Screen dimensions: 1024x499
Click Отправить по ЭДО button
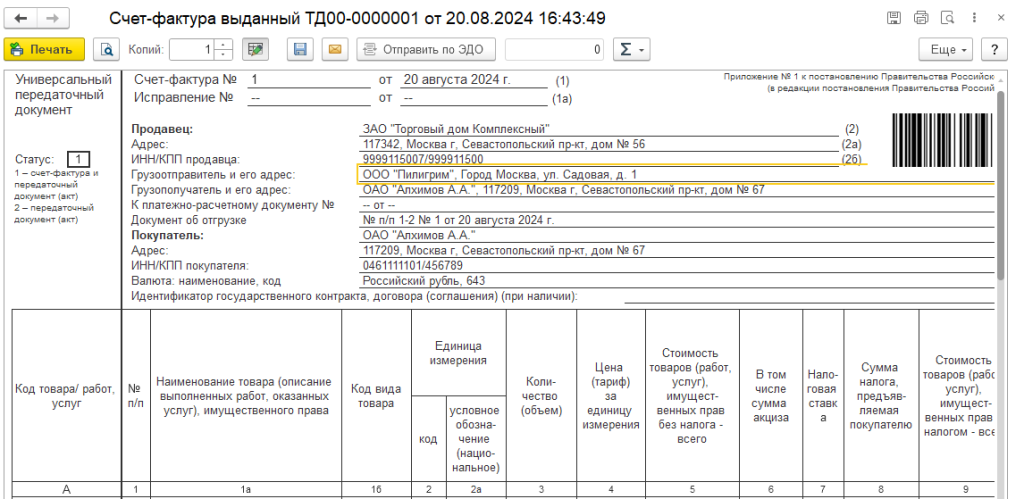[426, 49]
